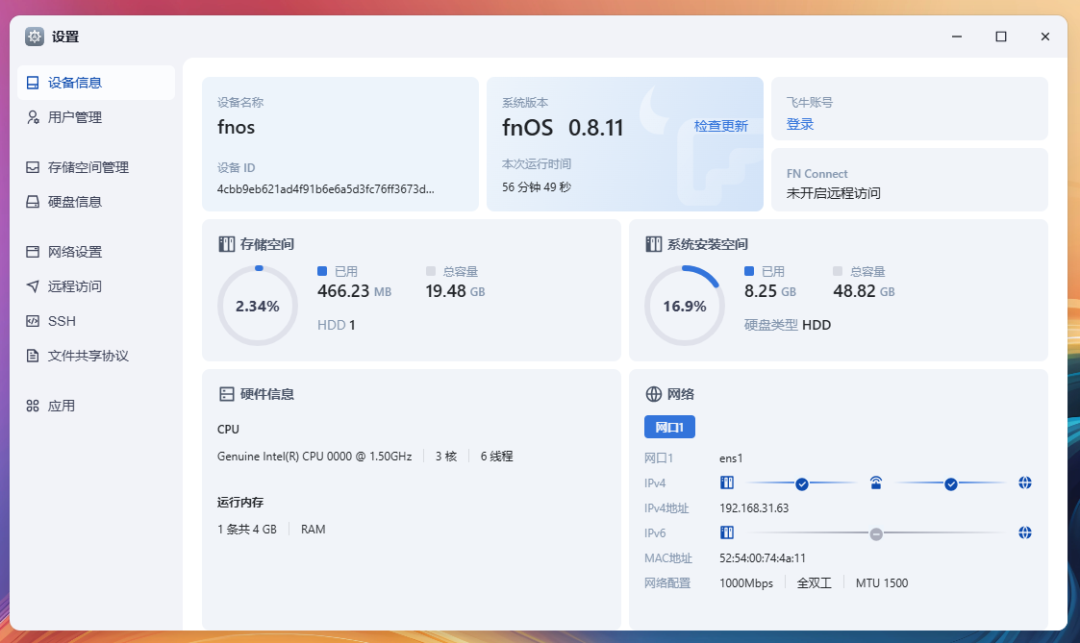Click the network settings icon in sidebar
Image resolution: width=1080 pixels, height=643 pixels.
point(32,252)
